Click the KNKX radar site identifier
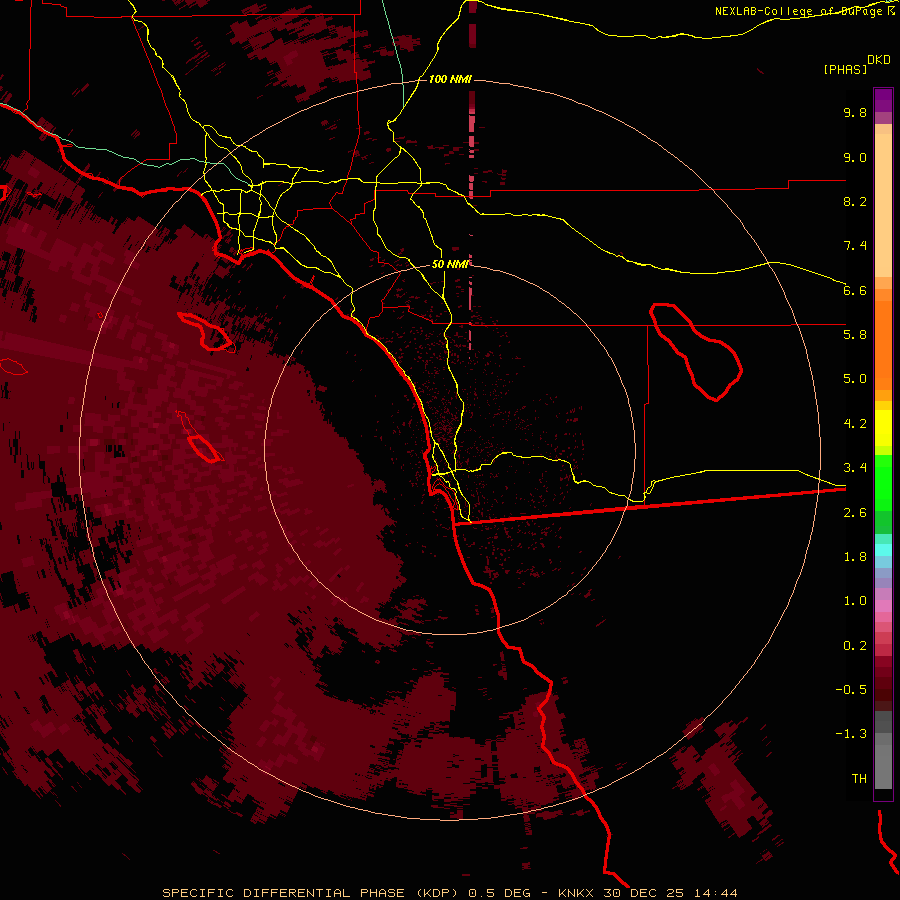 (x=576, y=893)
